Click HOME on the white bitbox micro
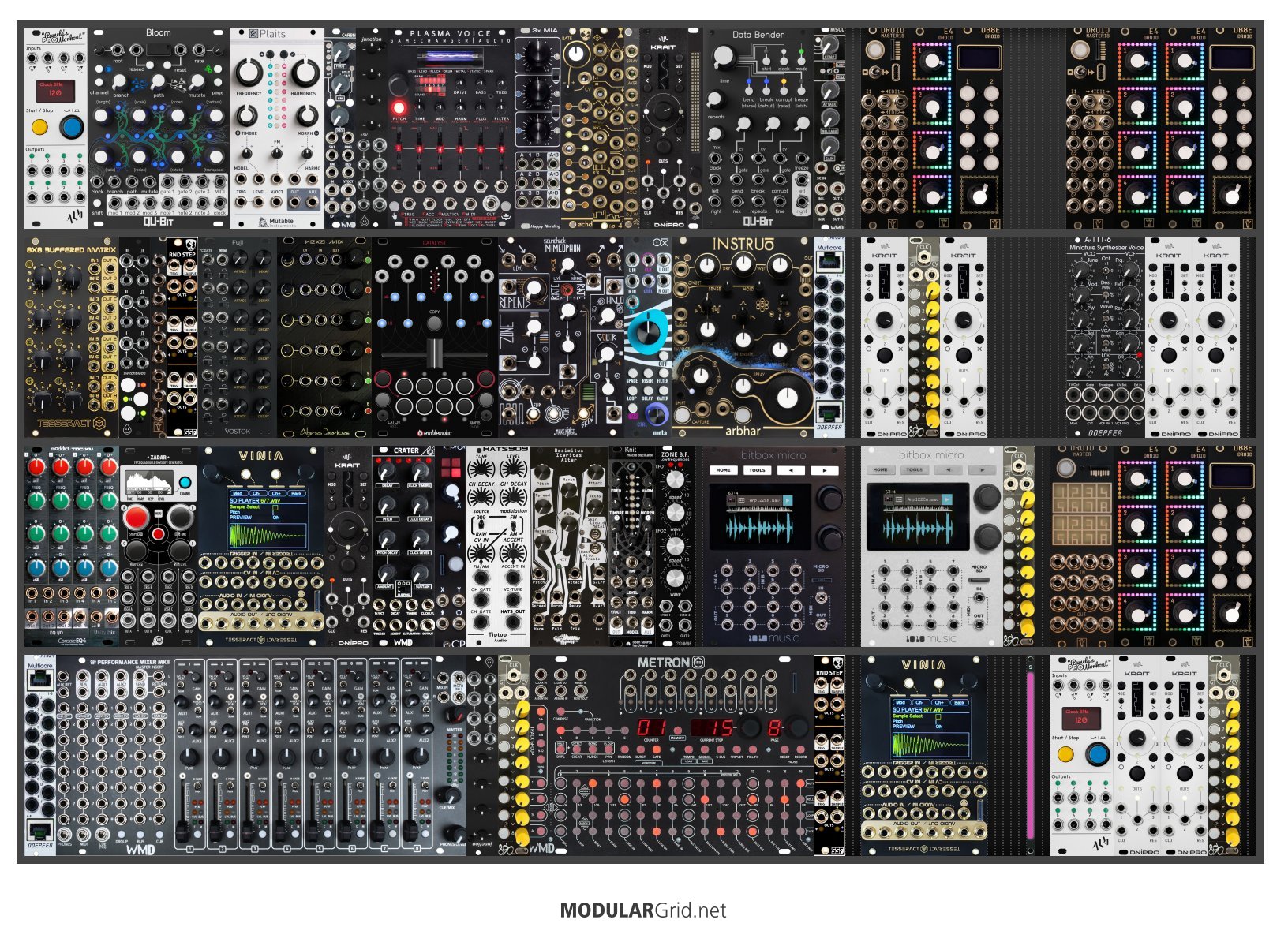This screenshot has height=927, width=1288. (x=881, y=470)
